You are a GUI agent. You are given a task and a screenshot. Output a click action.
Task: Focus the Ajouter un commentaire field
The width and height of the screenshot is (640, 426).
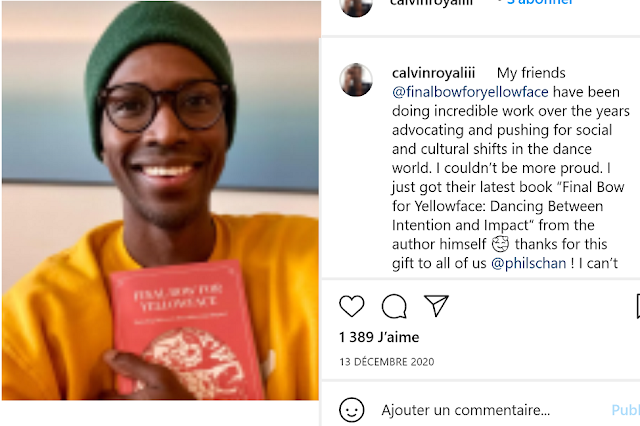(x=466, y=410)
